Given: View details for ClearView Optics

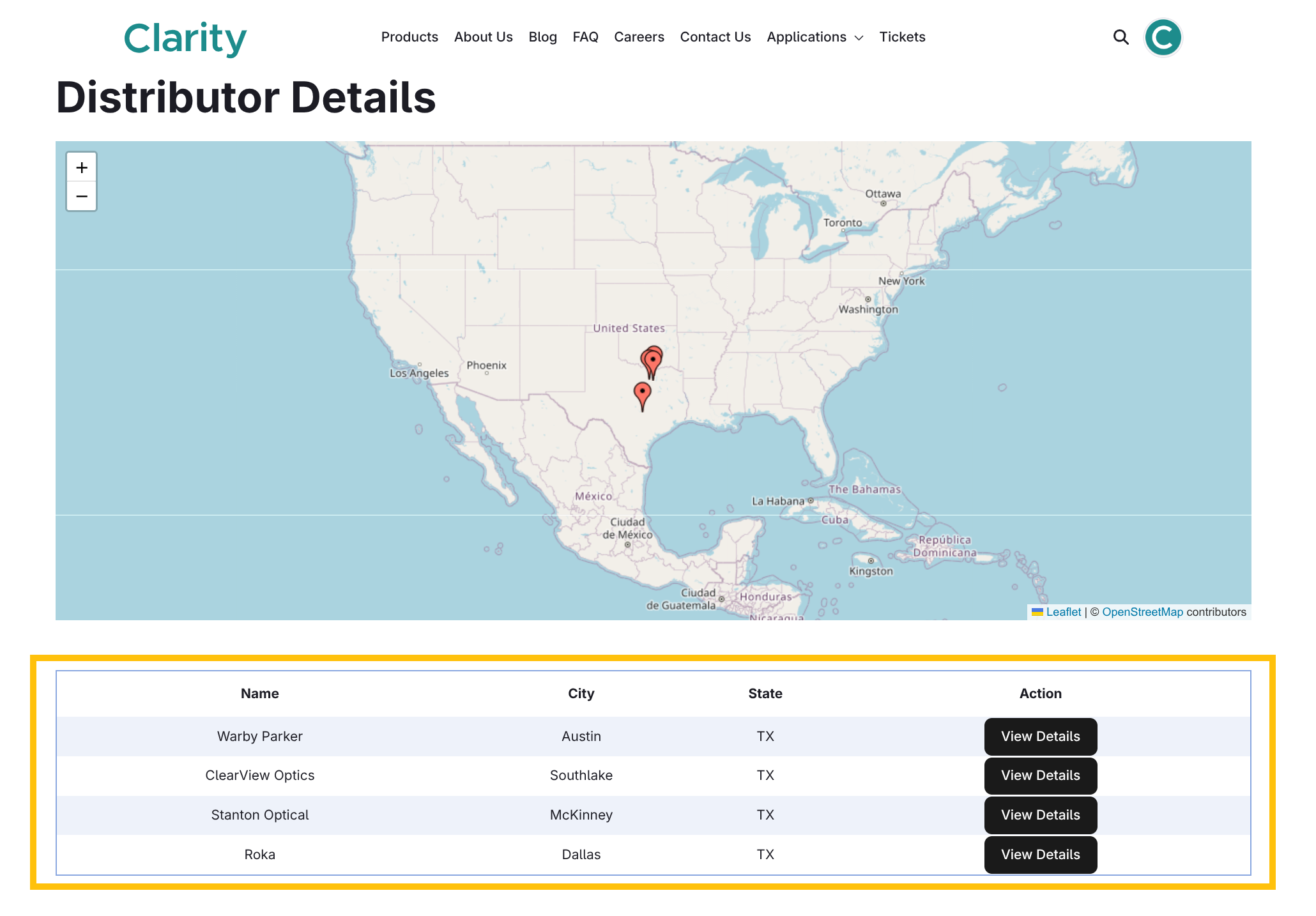Looking at the screenshot, I should tap(1041, 775).
